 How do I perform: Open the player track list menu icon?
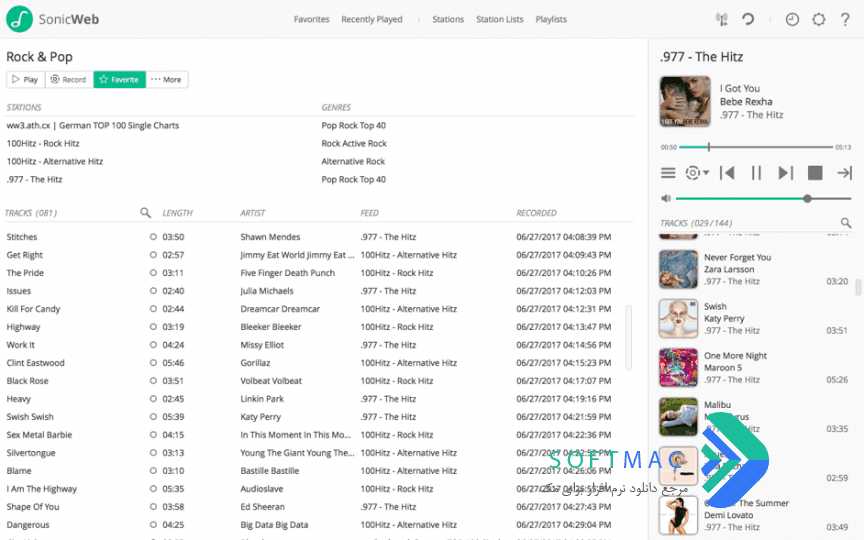point(668,173)
